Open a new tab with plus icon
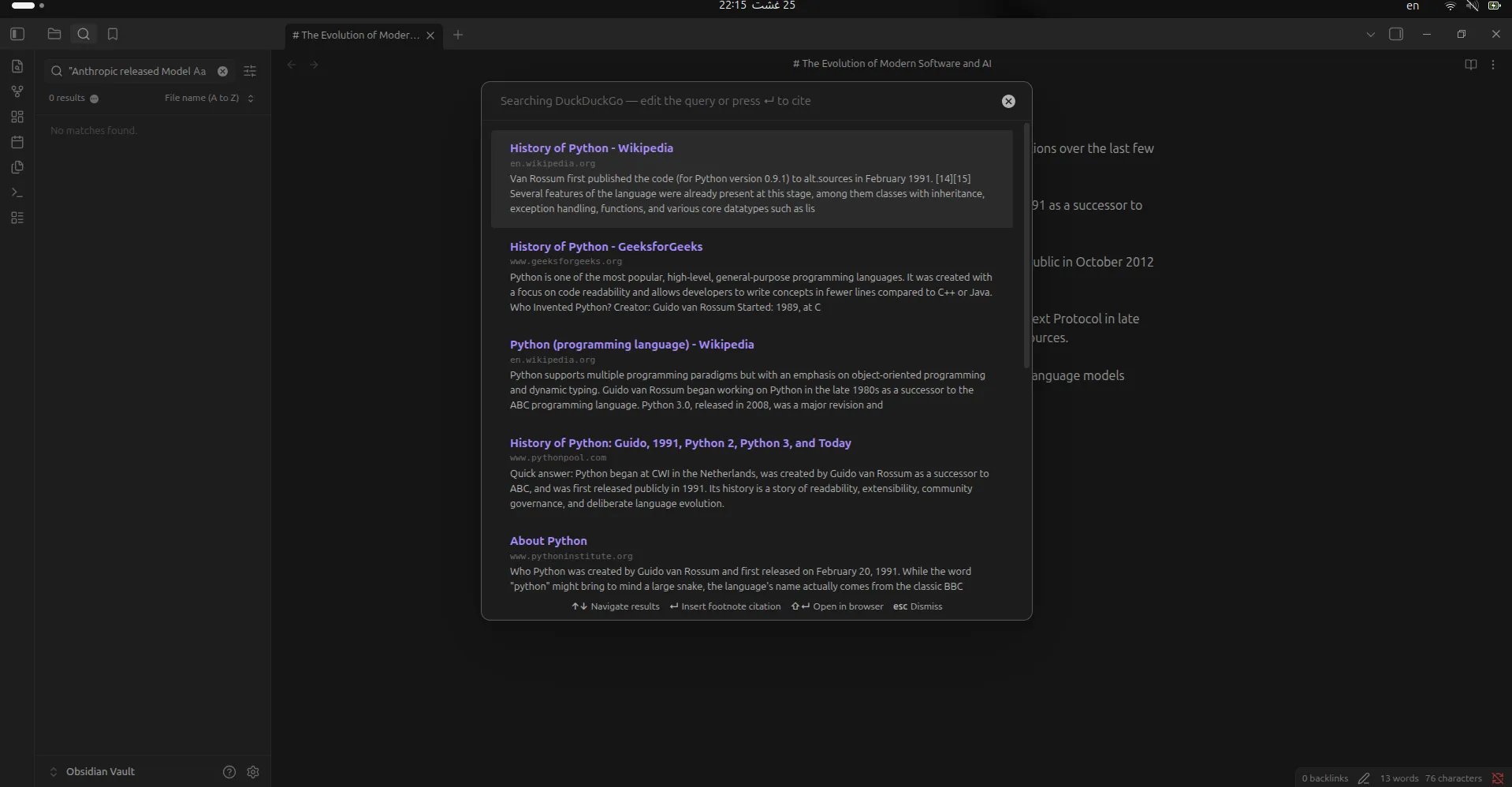This screenshot has width=1512, height=787. click(x=458, y=35)
